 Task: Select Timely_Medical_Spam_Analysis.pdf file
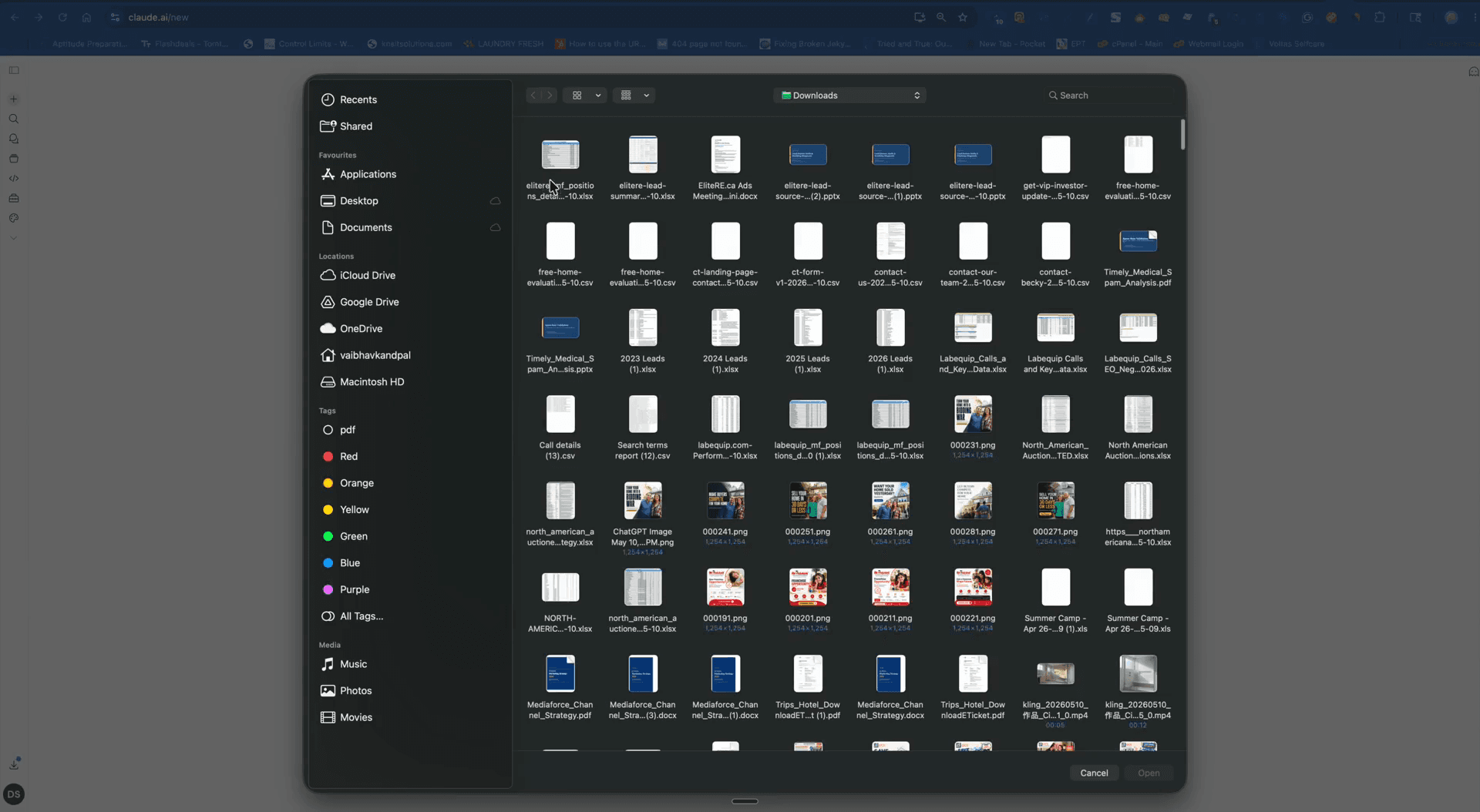click(1138, 255)
